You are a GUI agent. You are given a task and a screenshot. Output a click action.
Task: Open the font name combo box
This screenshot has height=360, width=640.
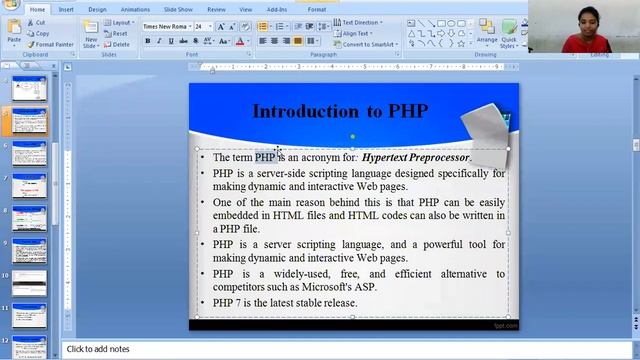(167, 27)
